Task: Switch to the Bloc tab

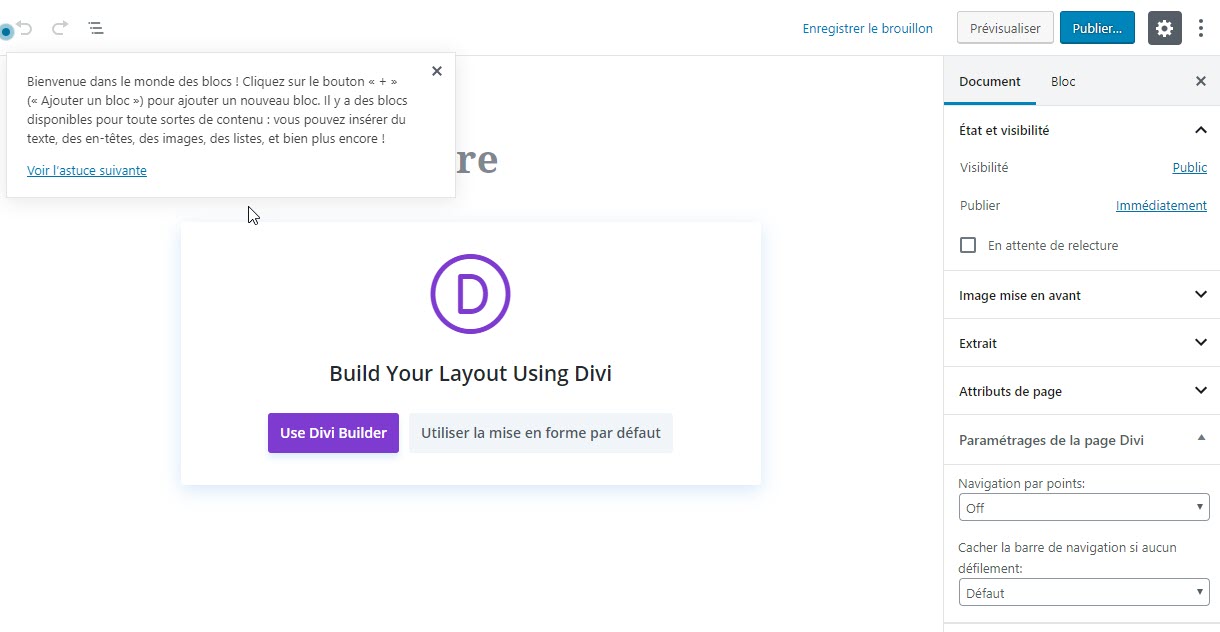Action: pyautogui.click(x=1063, y=82)
